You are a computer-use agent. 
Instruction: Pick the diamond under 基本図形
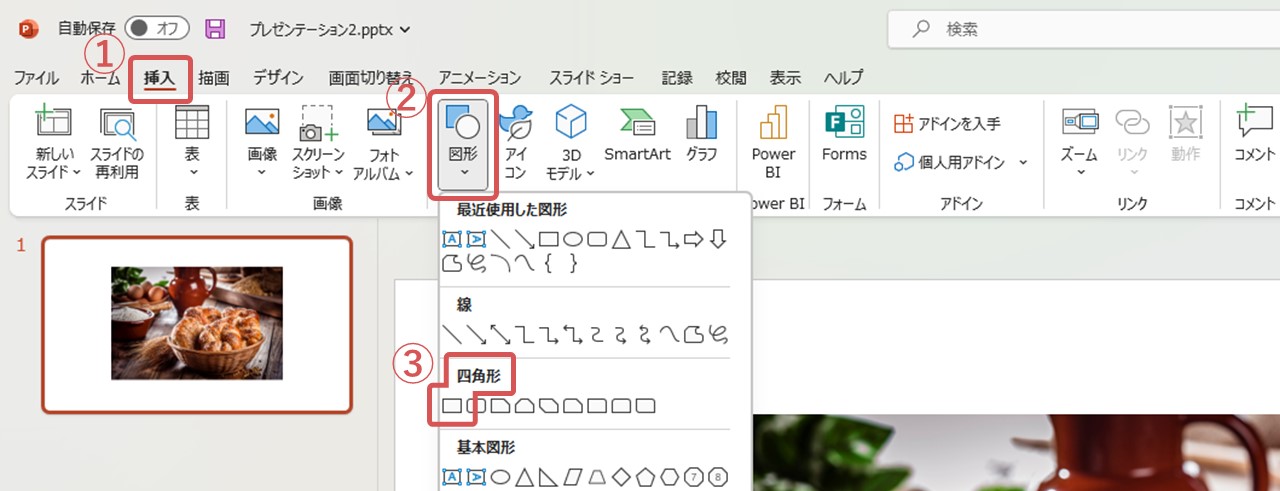pos(621,477)
